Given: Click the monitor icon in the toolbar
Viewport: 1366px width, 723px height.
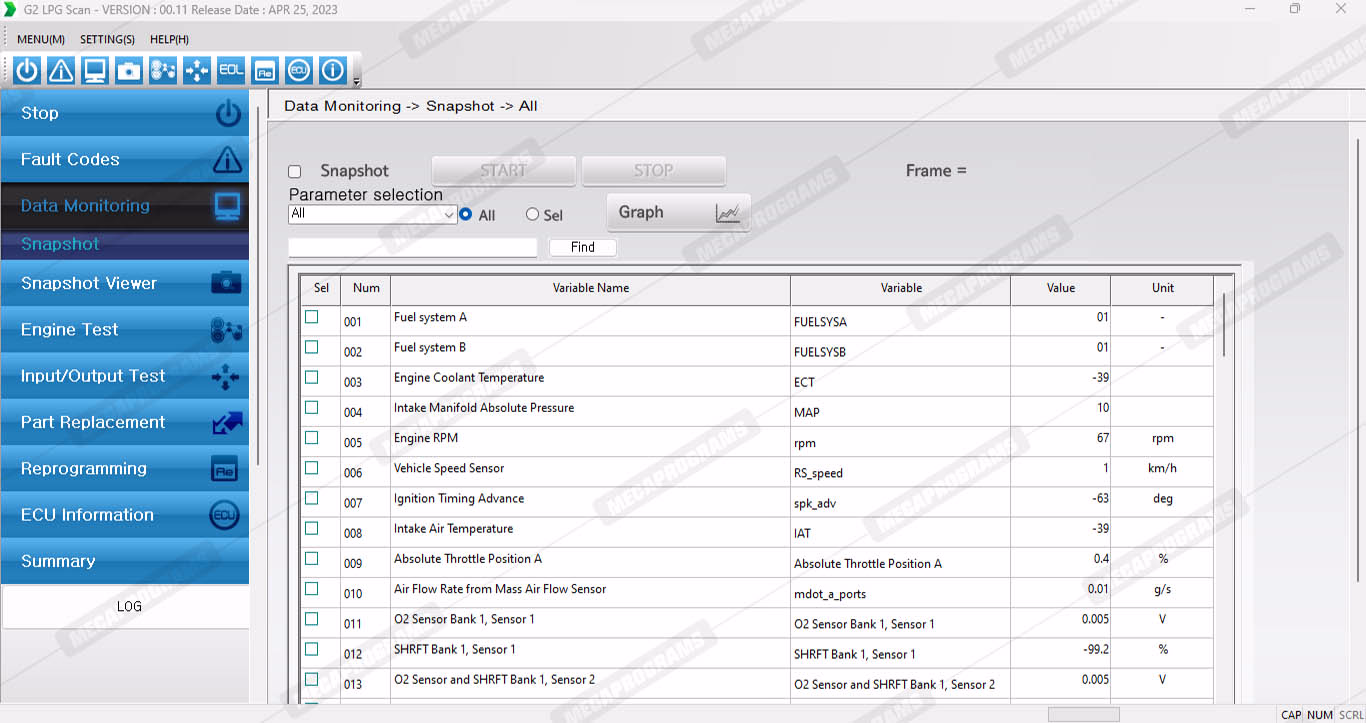Looking at the screenshot, I should (95, 70).
